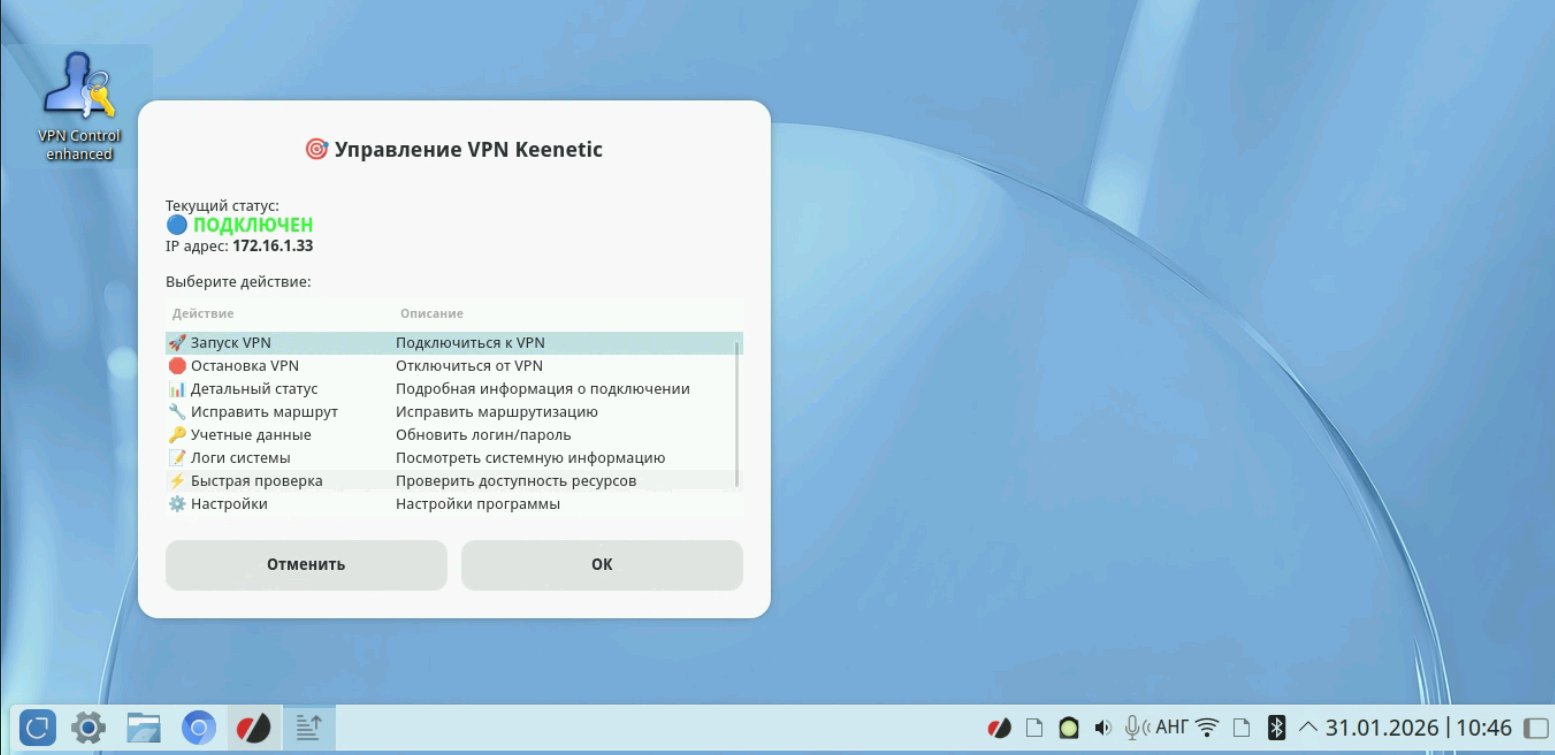Click the green ПОДКЛЮЧЕН status text
1555x755 pixels.
(x=253, y=225)
